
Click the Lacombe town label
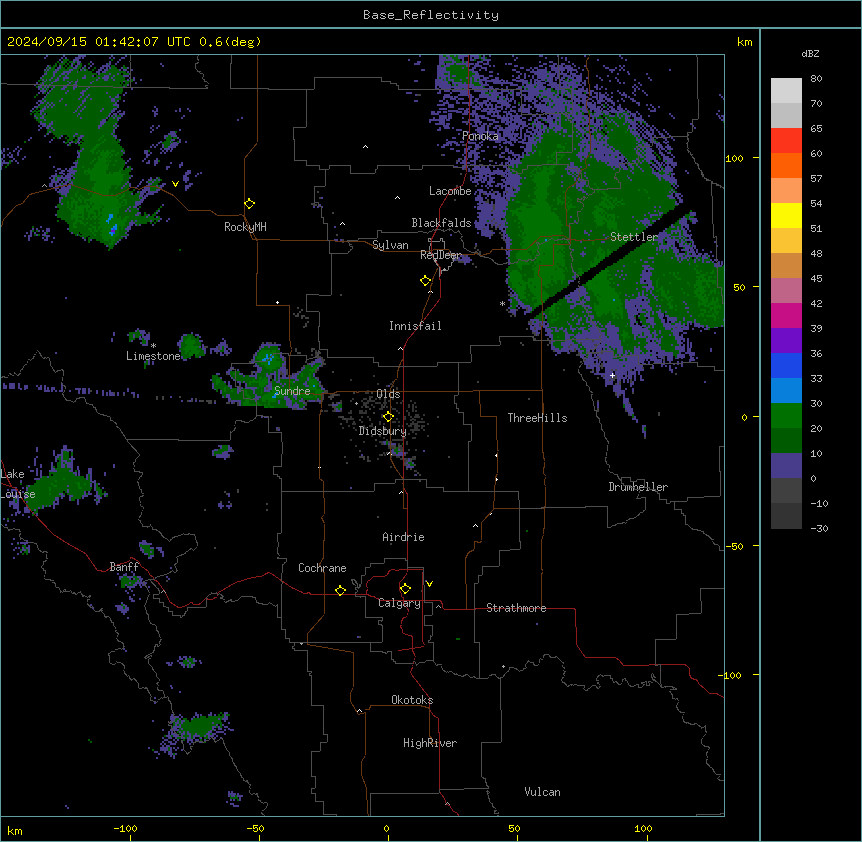pyautogui.click(x=450, y=191)
